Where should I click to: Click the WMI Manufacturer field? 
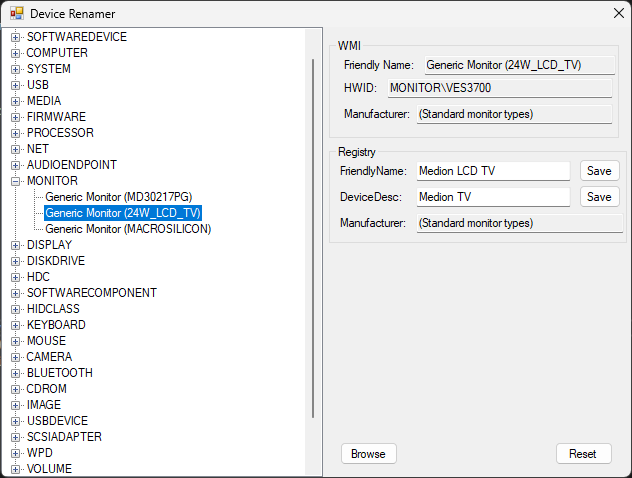coord(514,114)
